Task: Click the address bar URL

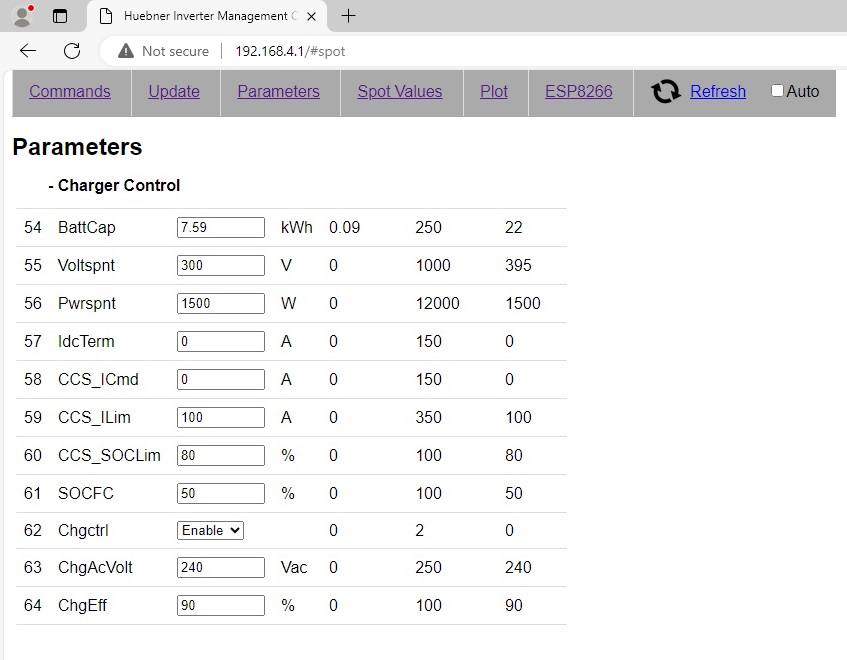Action: click(x=290, y=51)
